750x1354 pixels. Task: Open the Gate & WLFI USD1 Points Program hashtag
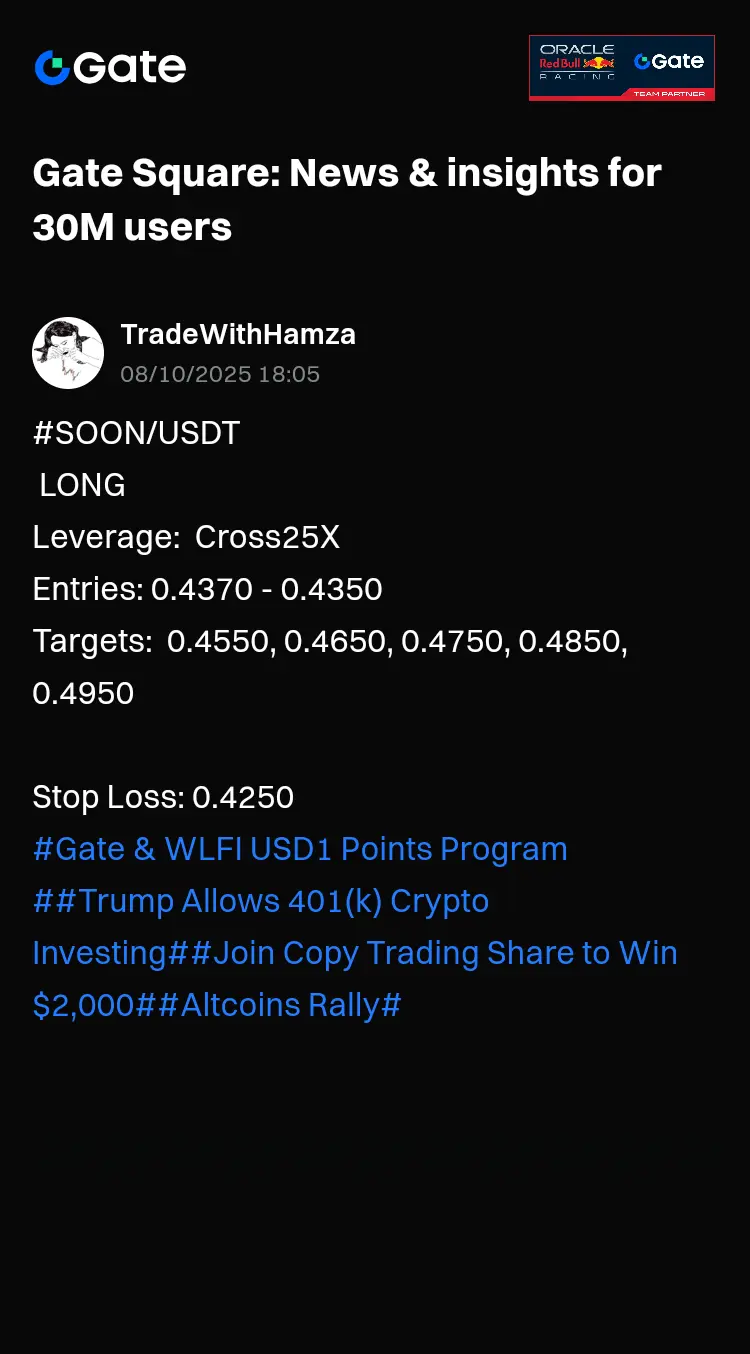300,849
